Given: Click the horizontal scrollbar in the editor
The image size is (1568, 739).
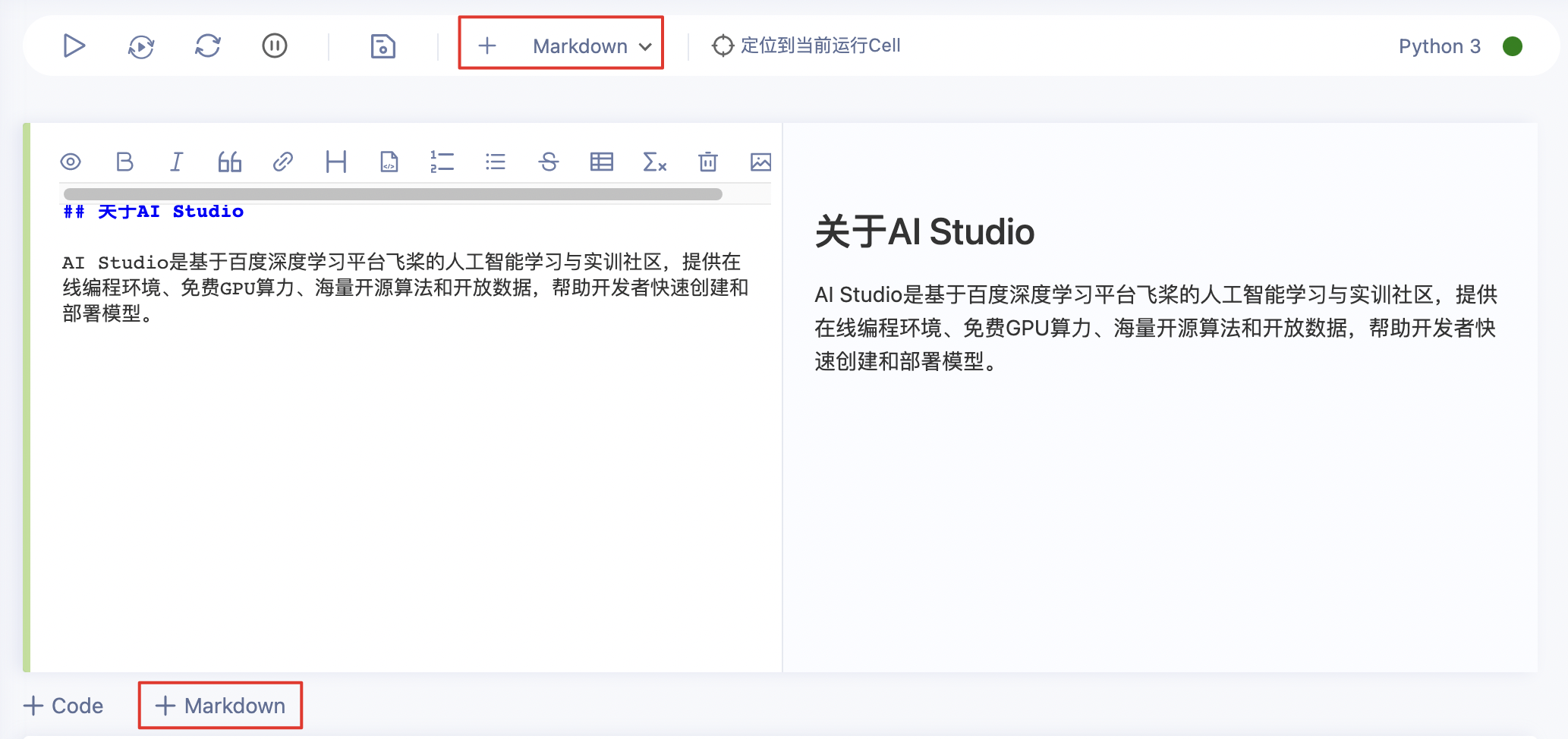Looking at the screenshot, I should [393, 194].
